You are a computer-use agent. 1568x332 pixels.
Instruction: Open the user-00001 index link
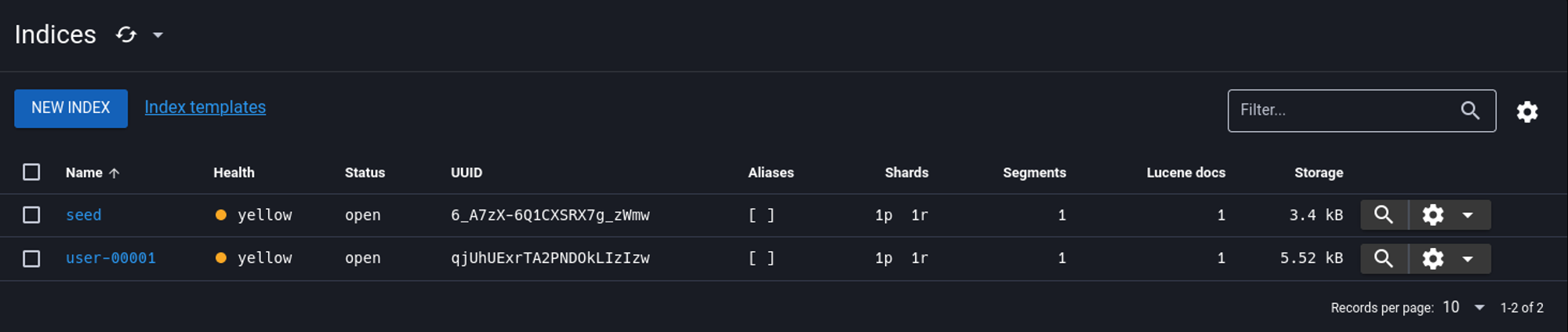[x=111, y=258]
